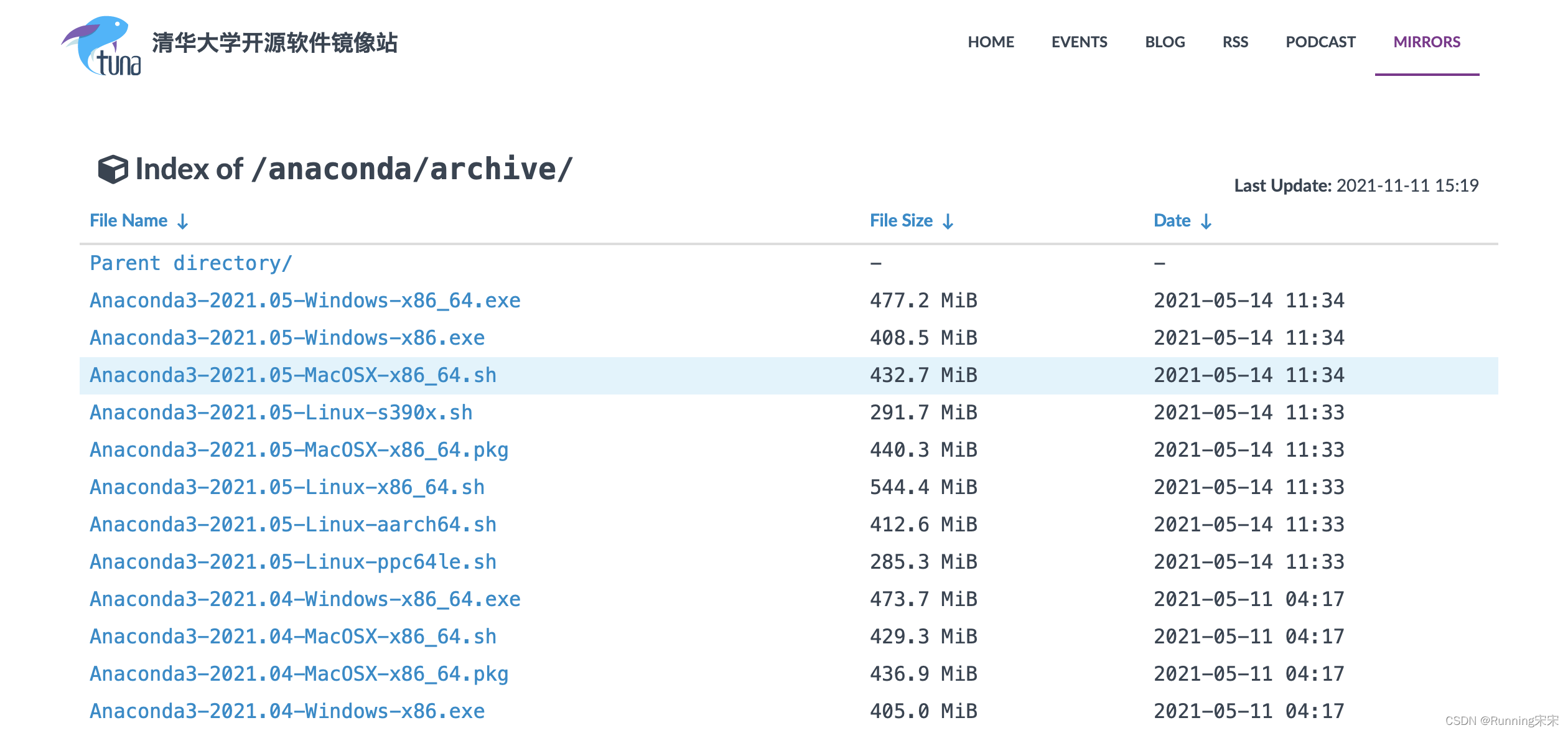Viewport: 1568px width, 733px height.
Task: Go to the EVENTS page
Action: click(x=1079, y=42)
